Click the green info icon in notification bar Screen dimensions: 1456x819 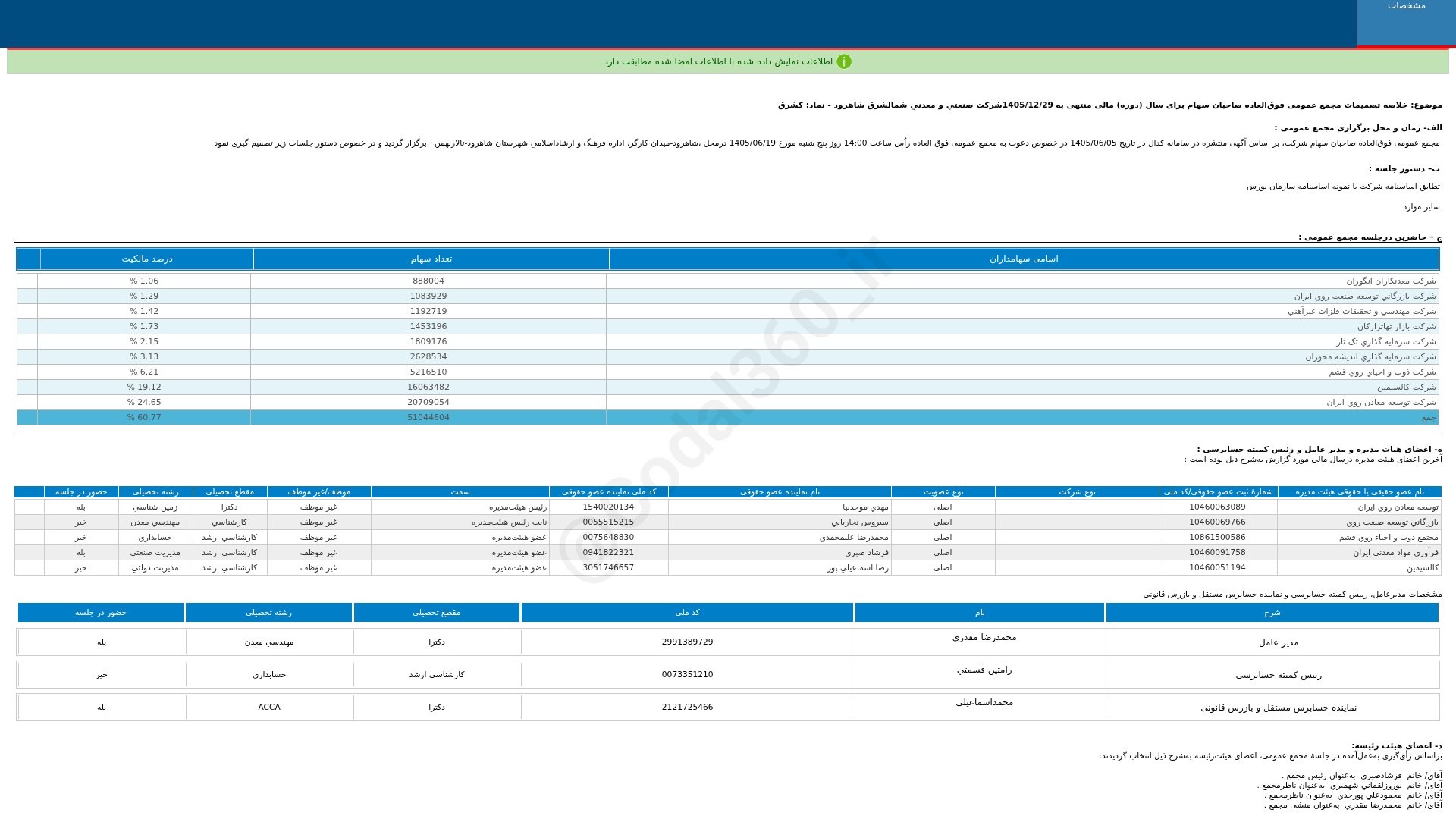point(844,61)
